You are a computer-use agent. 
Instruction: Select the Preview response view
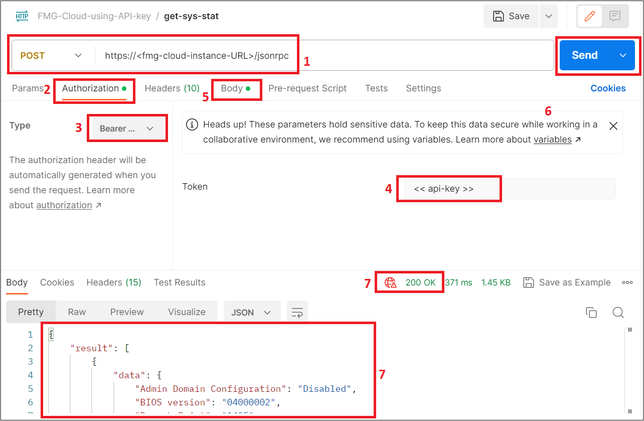126,312
